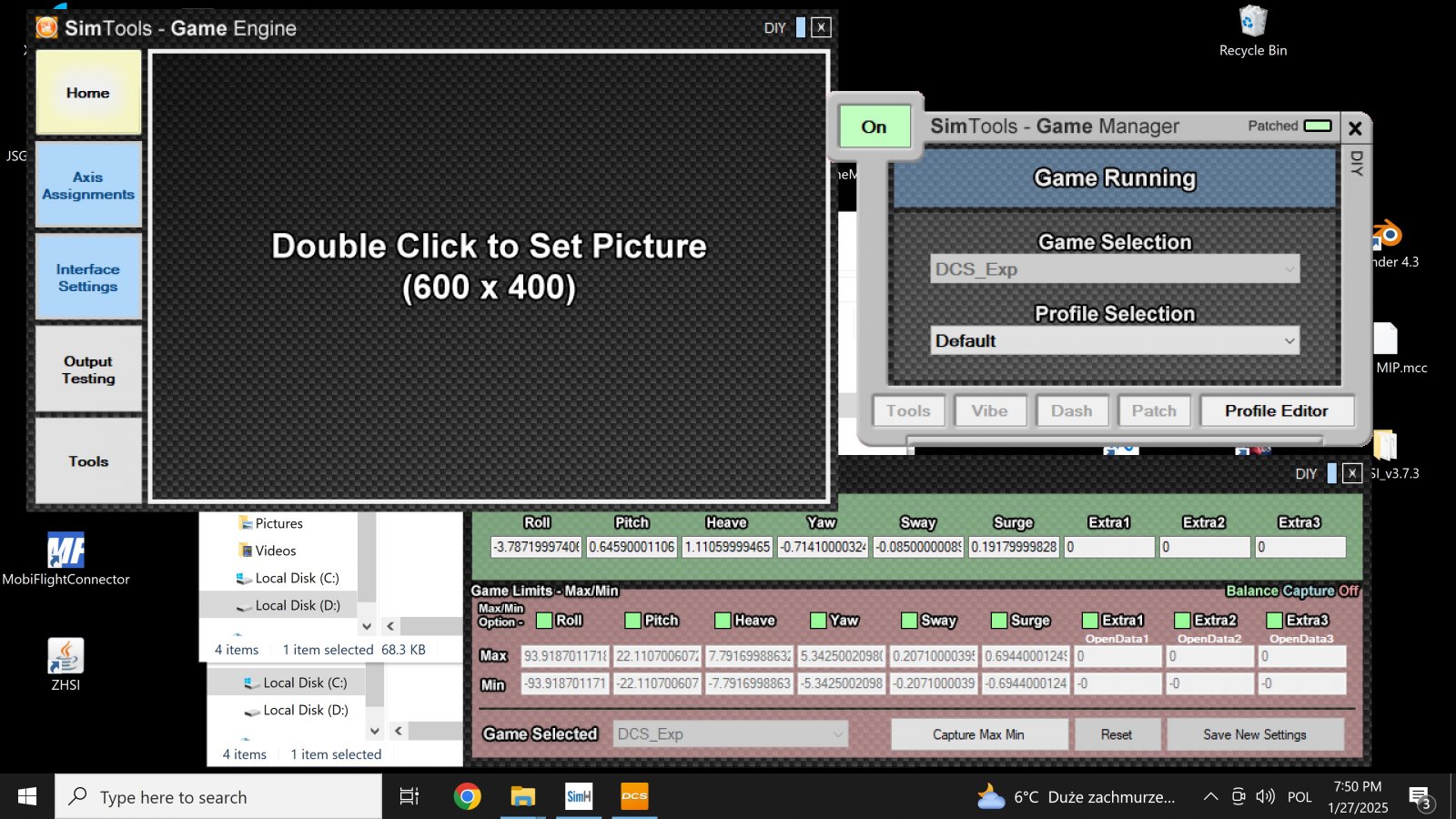This screenshot has width=1456, height=819.
Task: Click Save New Settings button
Action: (1255, 734)
